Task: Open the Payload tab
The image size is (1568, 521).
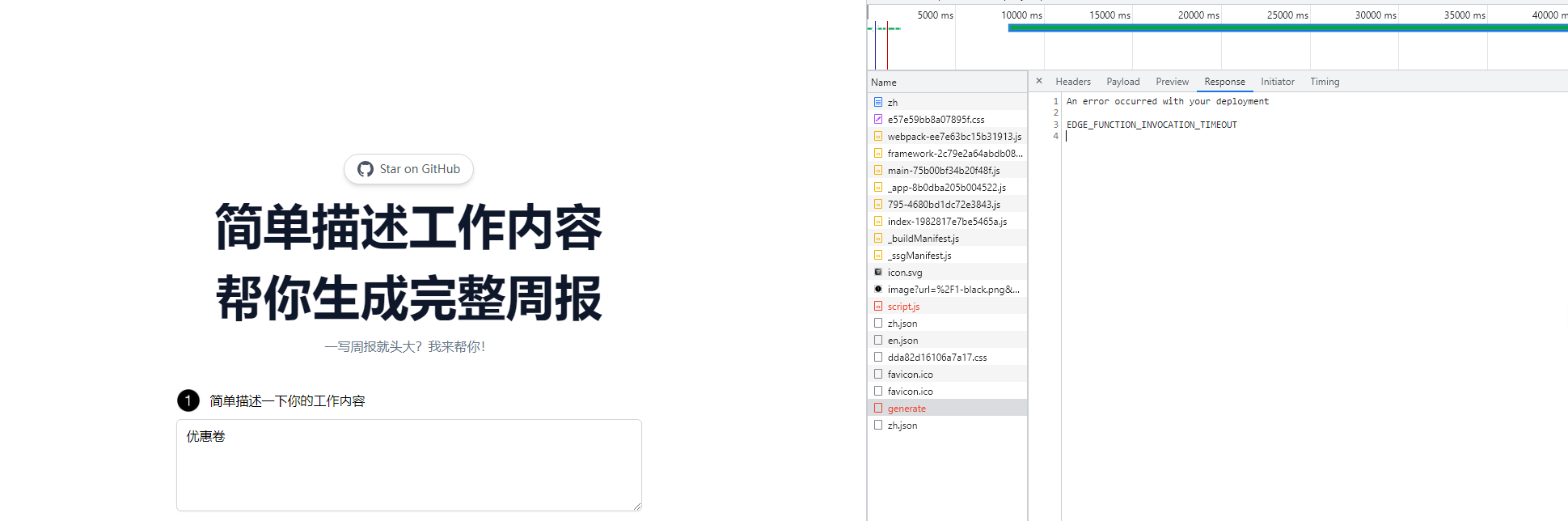Action: pyautogui.click(x=1123, y=82)
